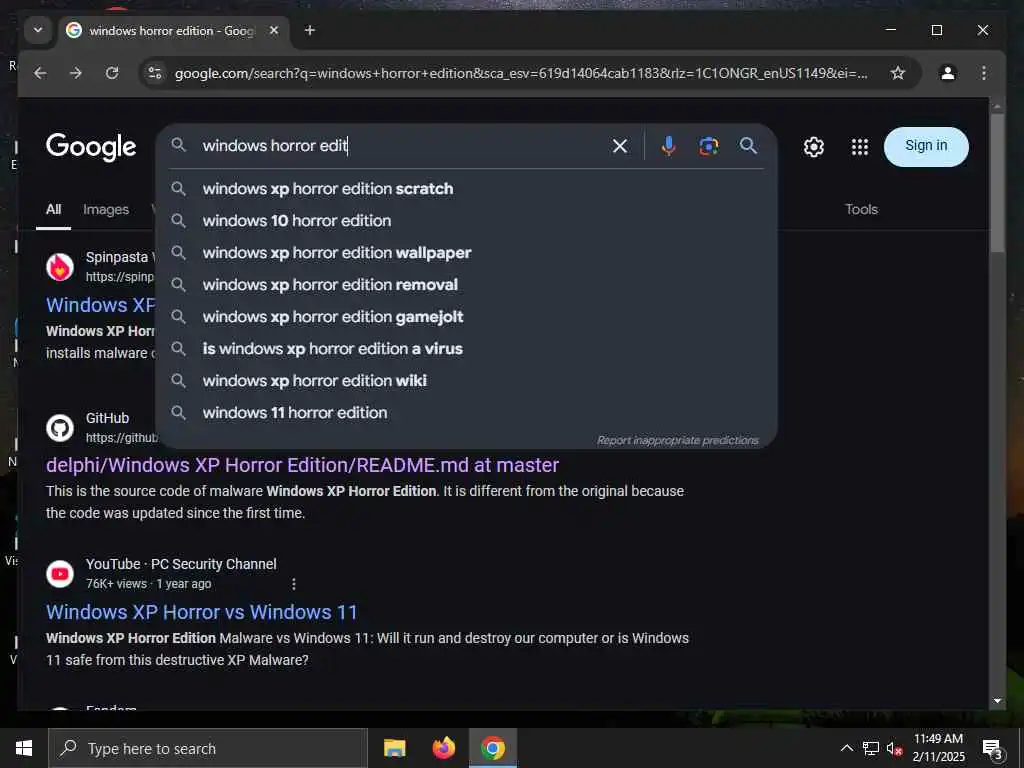Open the network icon in system tray
The width and height of the screenshot is (1024, 768).
pyautogui.click(x=871, y=748)
